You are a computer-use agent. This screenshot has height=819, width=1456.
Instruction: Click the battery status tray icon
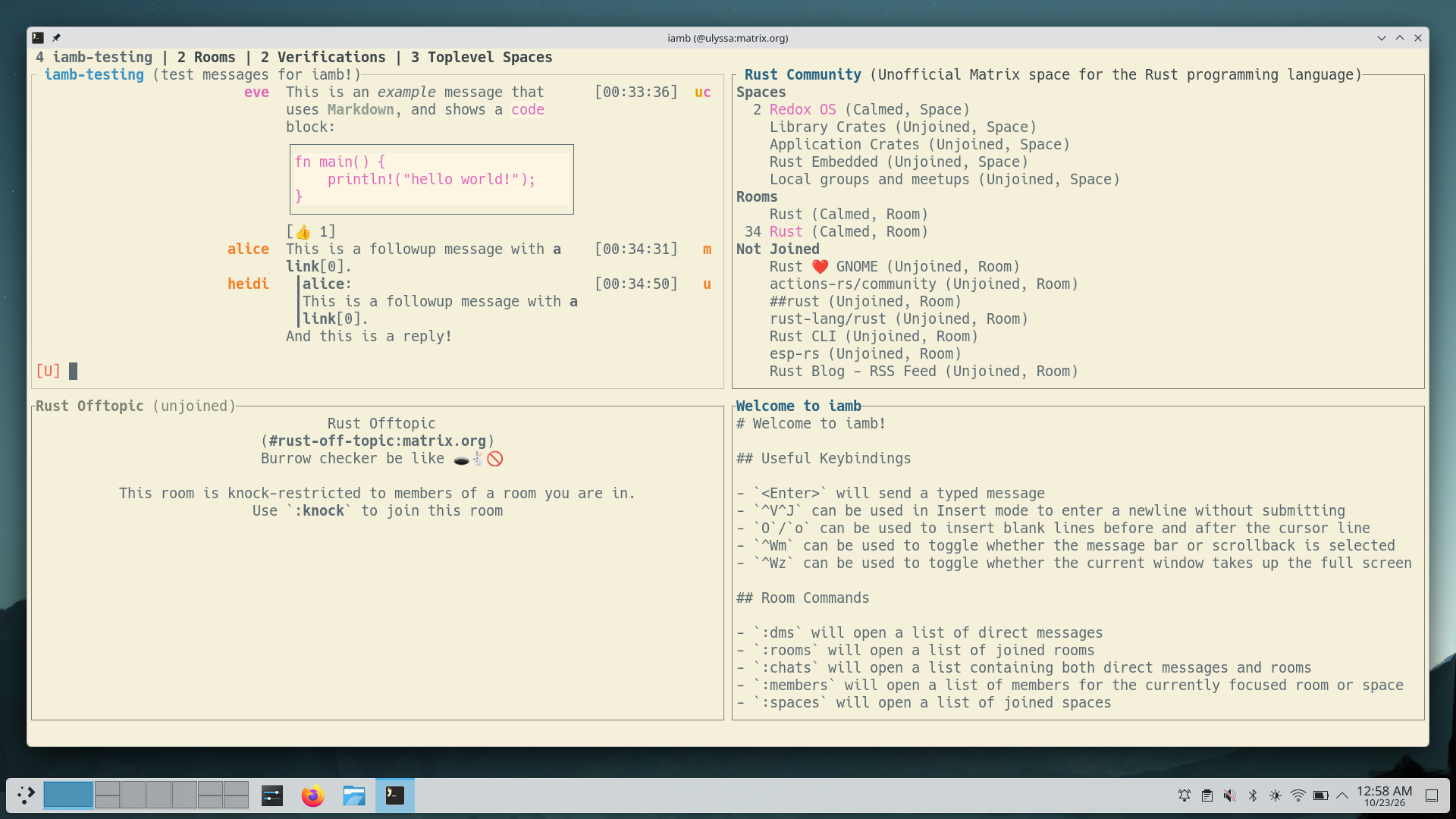(1321, 795)
